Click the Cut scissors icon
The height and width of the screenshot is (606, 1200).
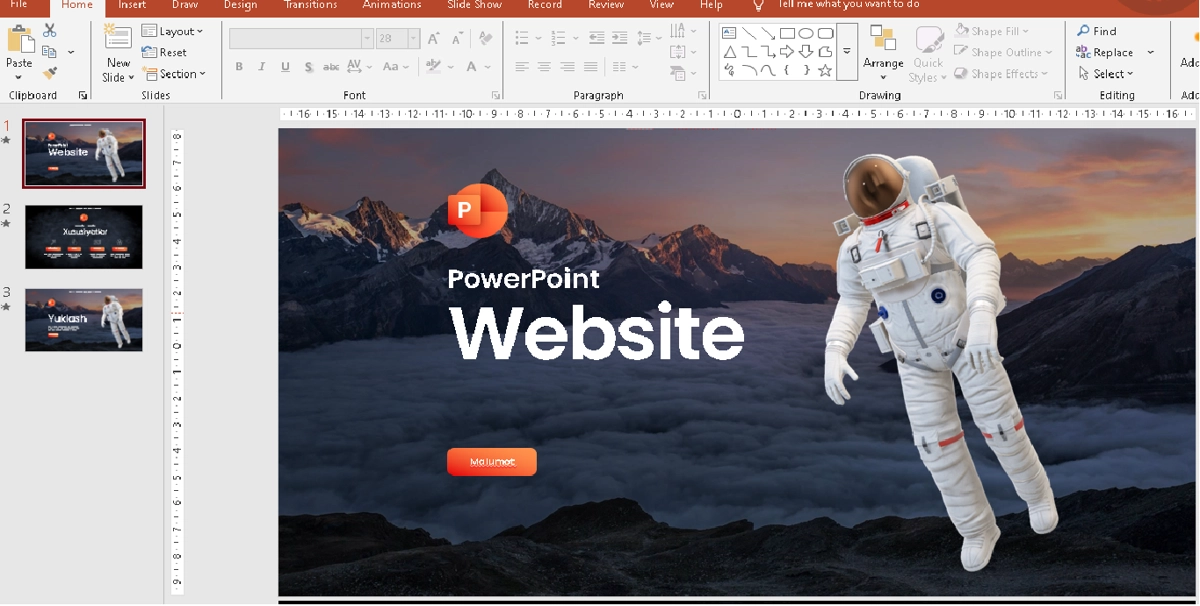pyautogui.click(x=50, y=31)
